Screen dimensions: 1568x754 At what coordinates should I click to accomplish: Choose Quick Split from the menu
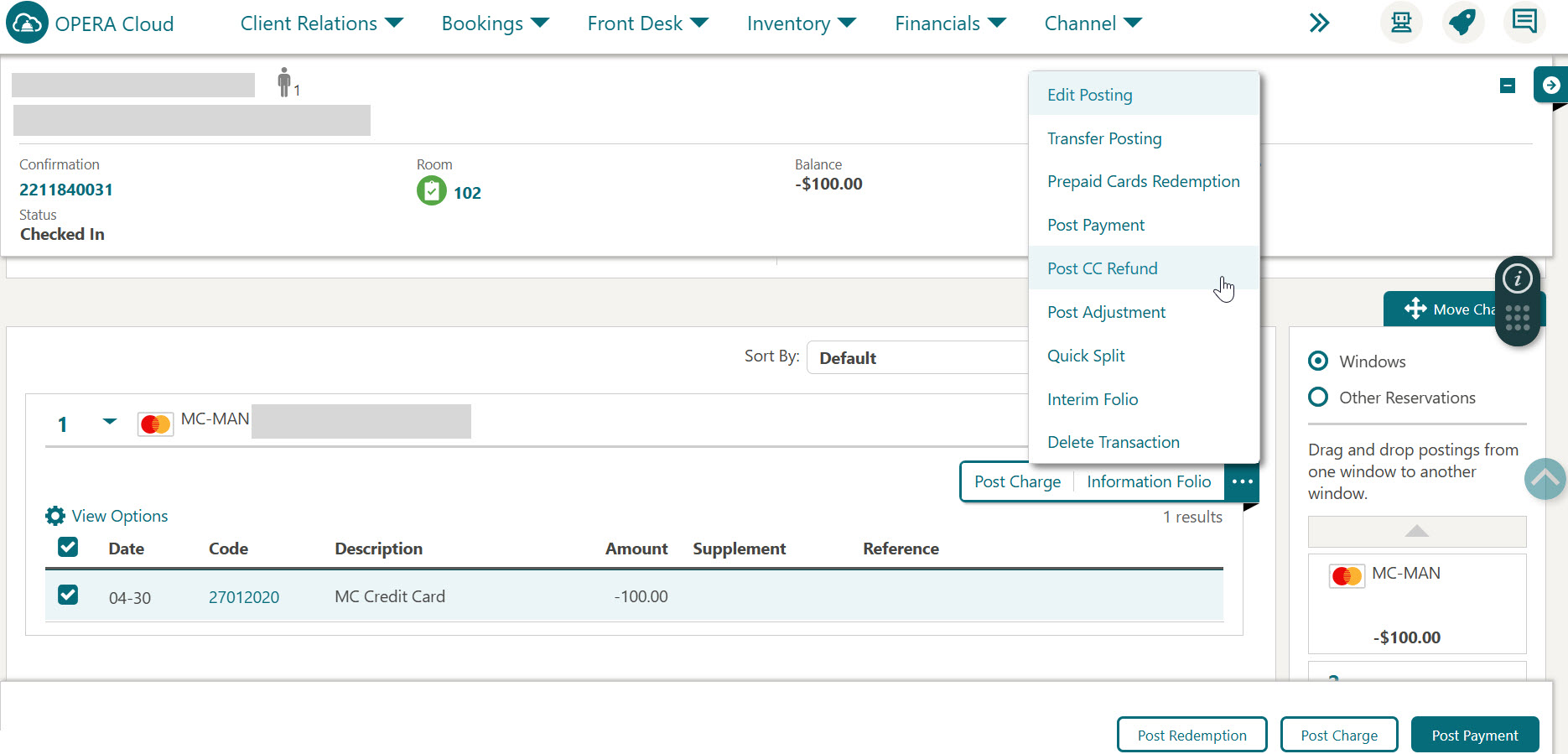click(1144, 356)
